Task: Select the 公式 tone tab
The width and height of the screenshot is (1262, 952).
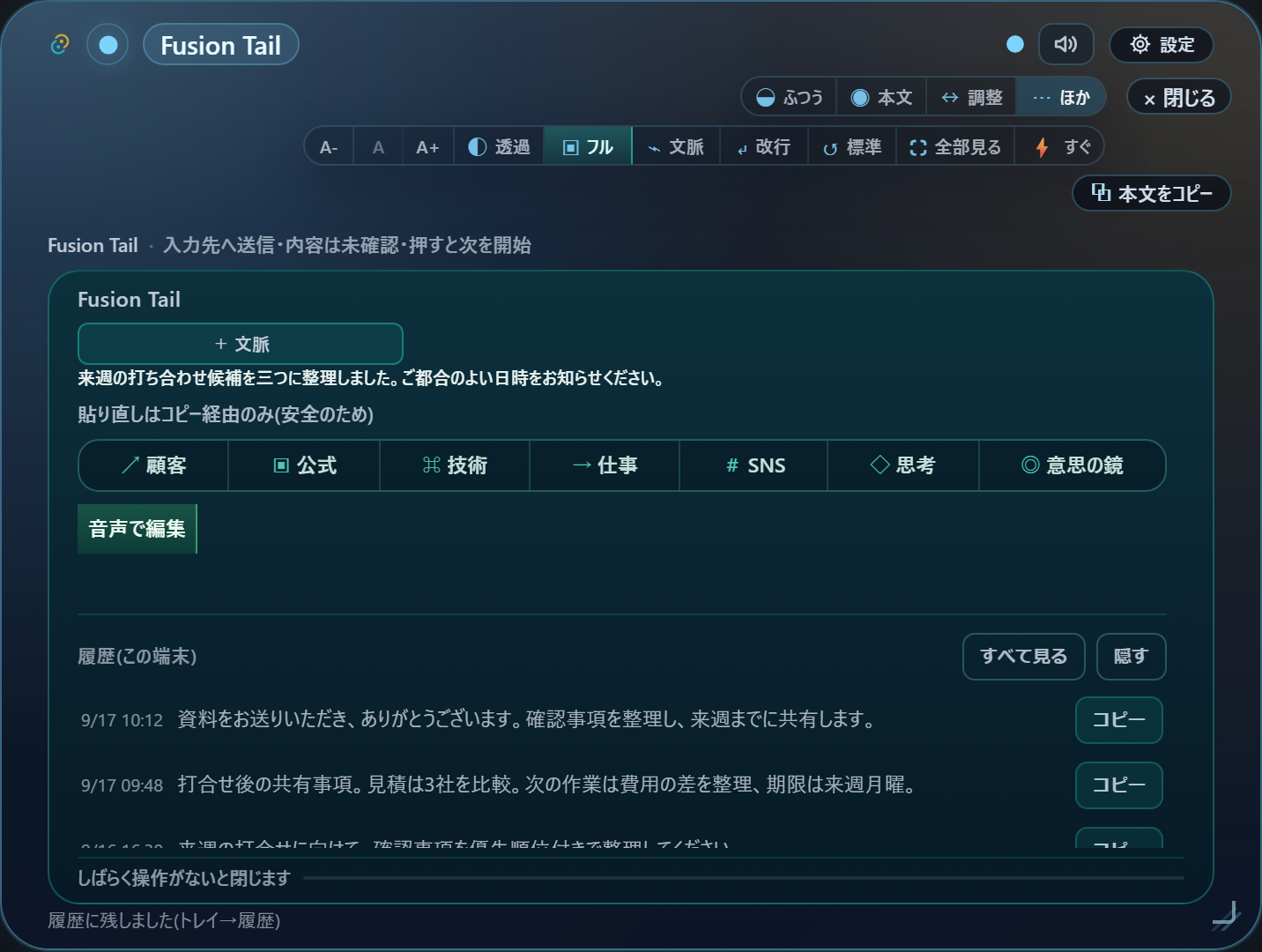Action: coord(304,465)
